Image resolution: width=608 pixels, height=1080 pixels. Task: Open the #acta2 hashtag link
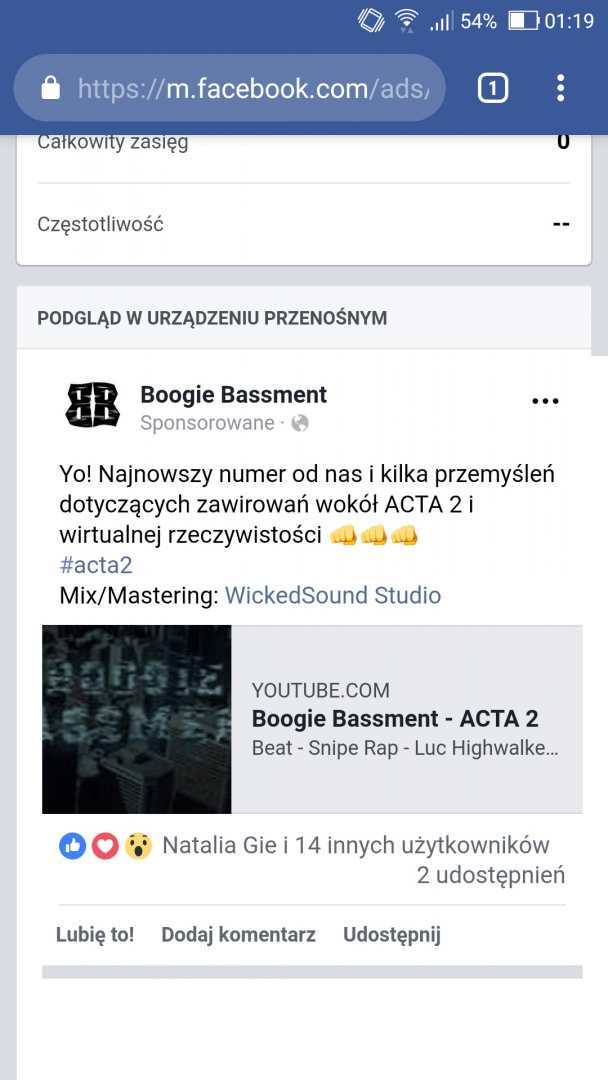(x=96, y=565)
